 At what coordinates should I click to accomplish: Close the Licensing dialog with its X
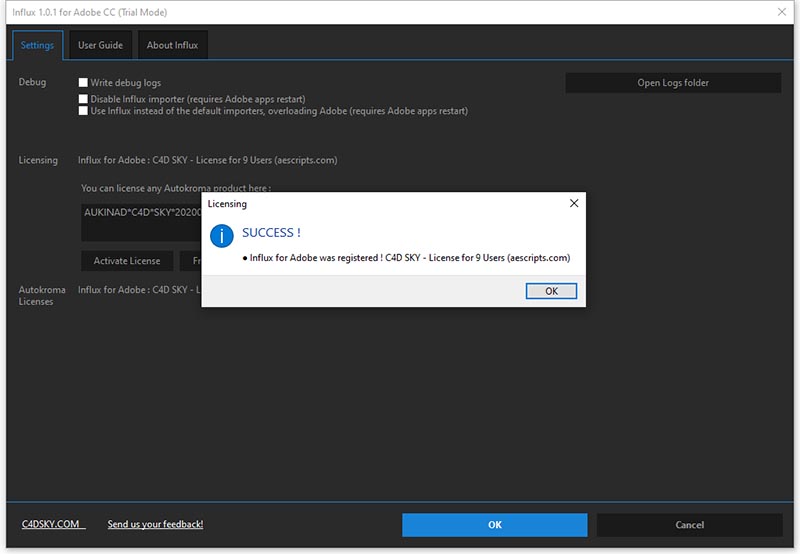574,203
